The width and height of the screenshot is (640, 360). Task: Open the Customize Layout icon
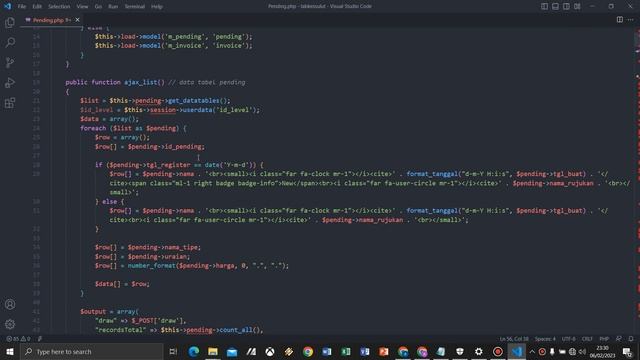click(577, 6)
